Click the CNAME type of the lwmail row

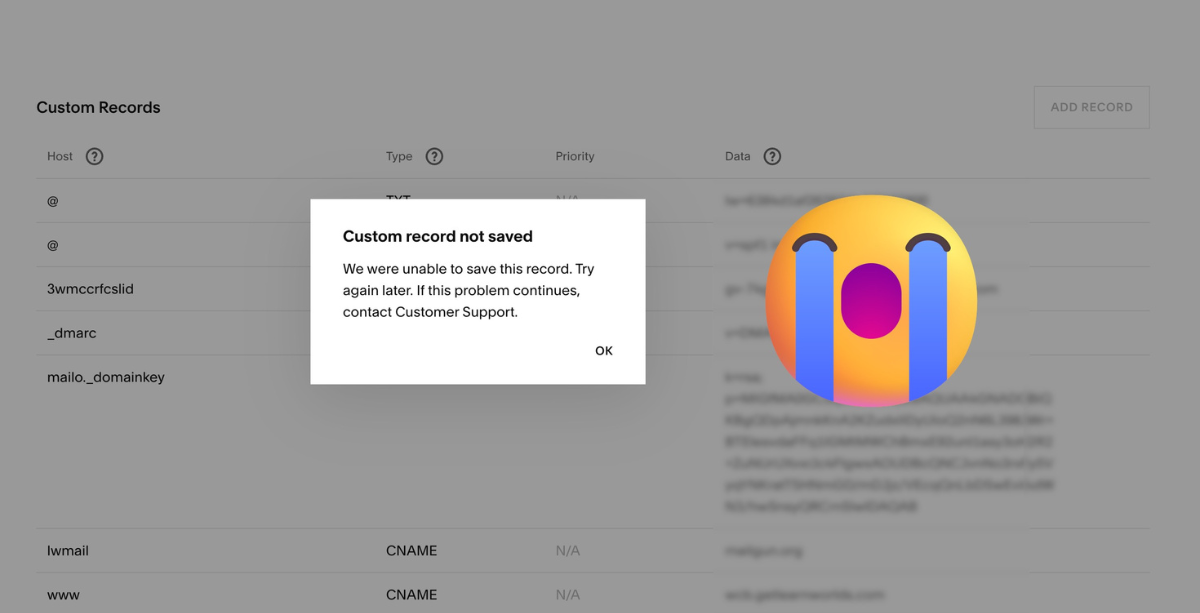tap(412, 551)
